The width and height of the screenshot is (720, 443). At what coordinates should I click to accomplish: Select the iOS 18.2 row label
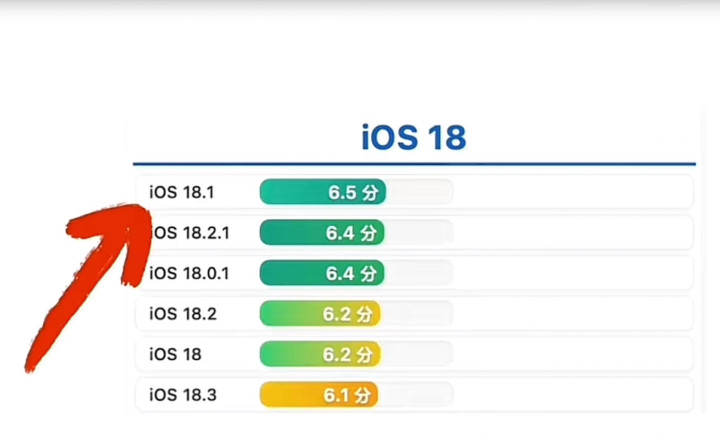click(x=183, y=314)
